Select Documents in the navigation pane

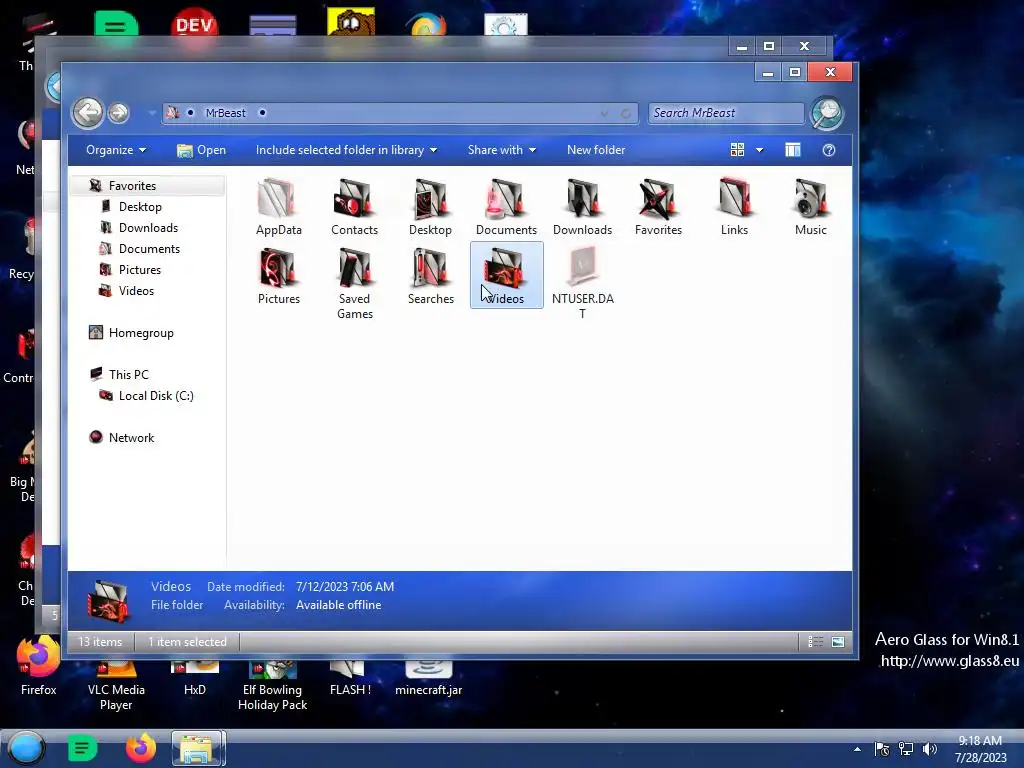149,249
